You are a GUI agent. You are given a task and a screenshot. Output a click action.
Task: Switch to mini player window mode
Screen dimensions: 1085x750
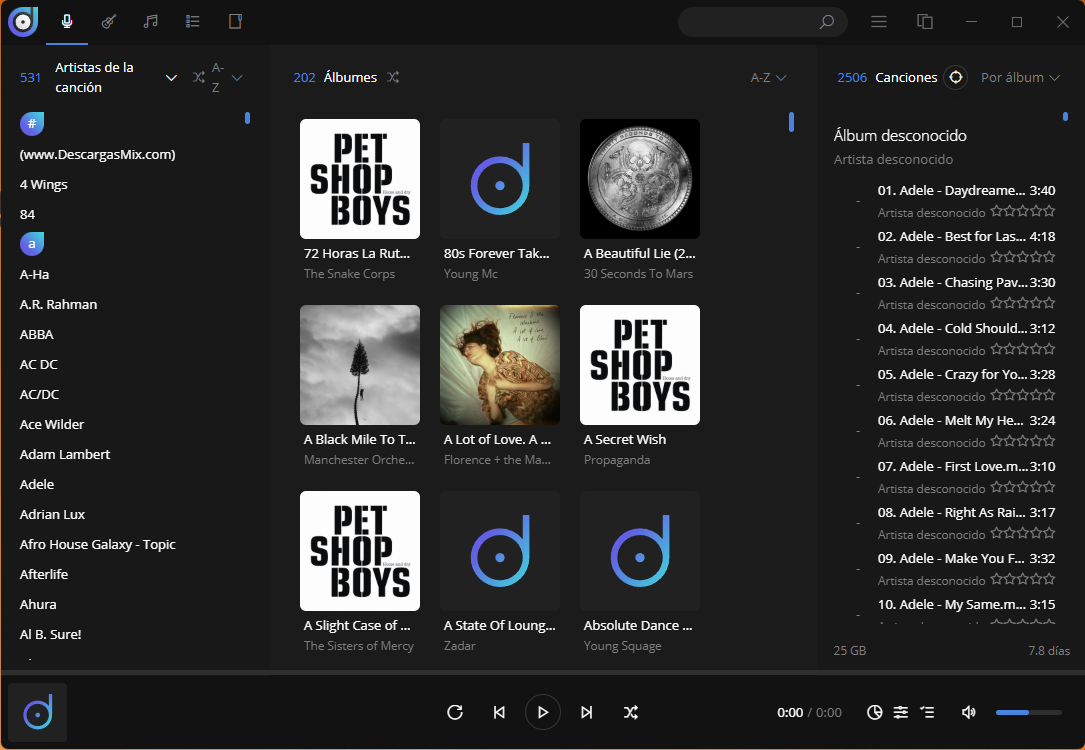(925, 22)
